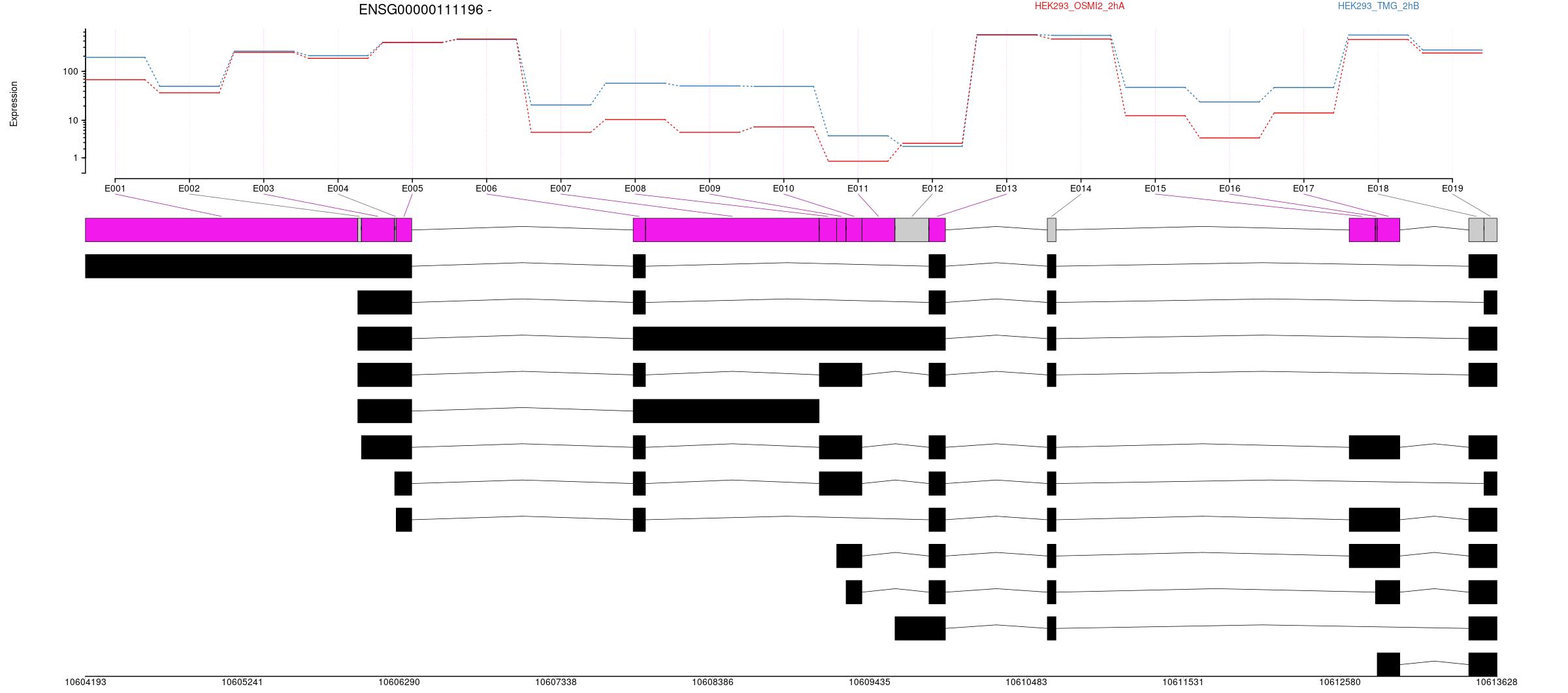Select exon label E015

(1155, 188)
